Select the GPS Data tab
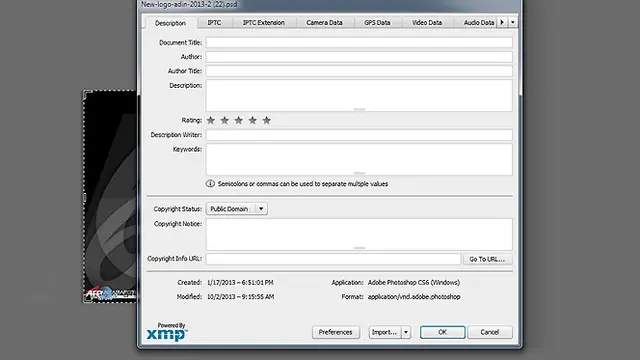 377,22
